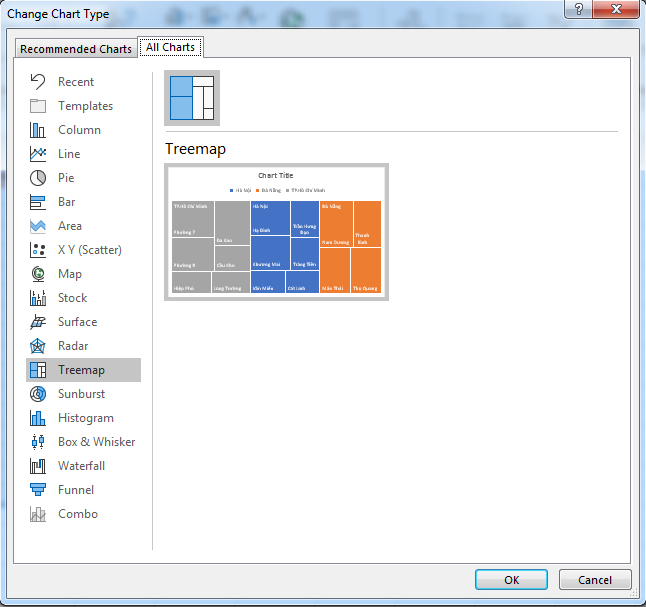Screen dimensions: 646x607
Task: Open the Templates folder icon
Action: 38,106
